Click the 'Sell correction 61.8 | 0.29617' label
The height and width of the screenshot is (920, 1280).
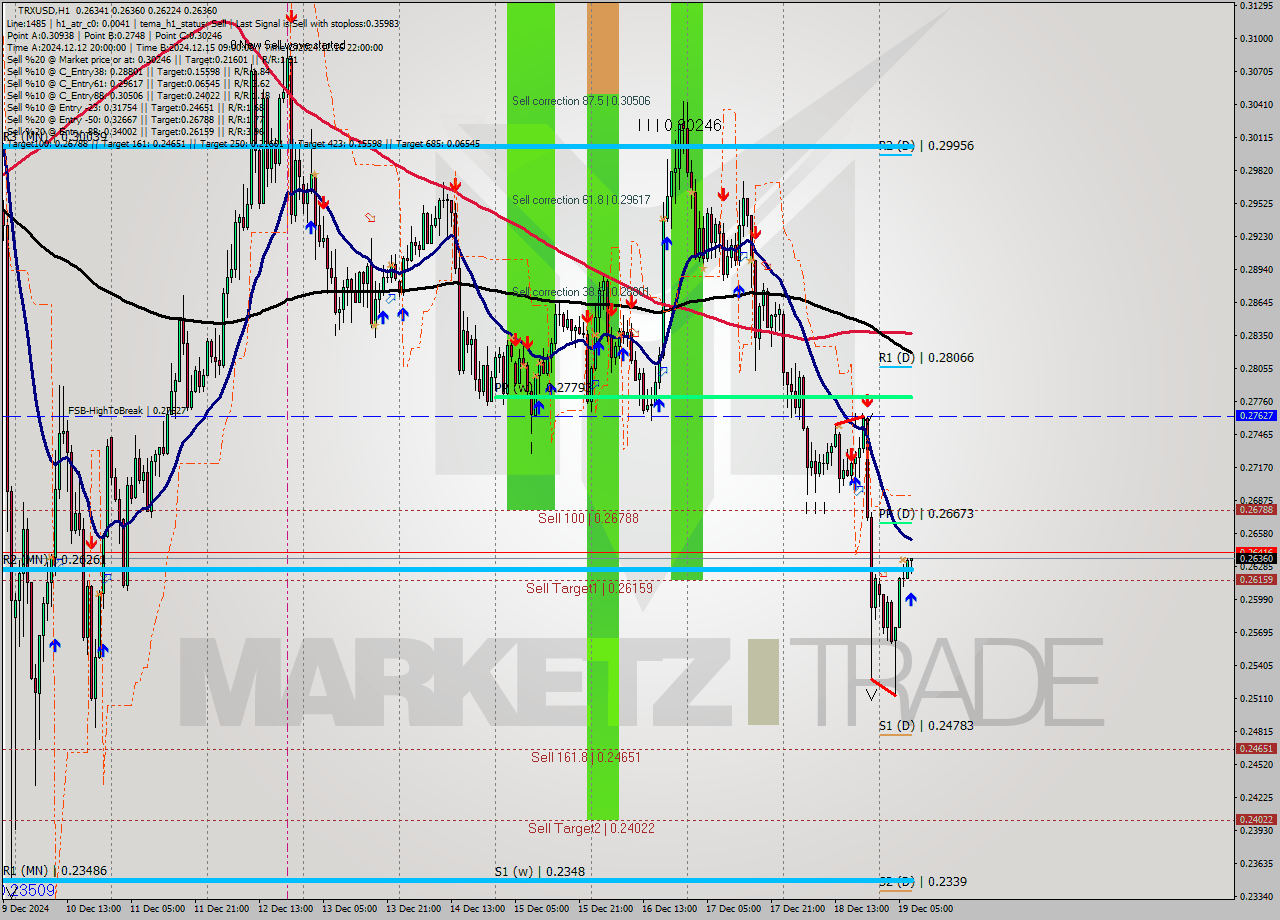581,200
